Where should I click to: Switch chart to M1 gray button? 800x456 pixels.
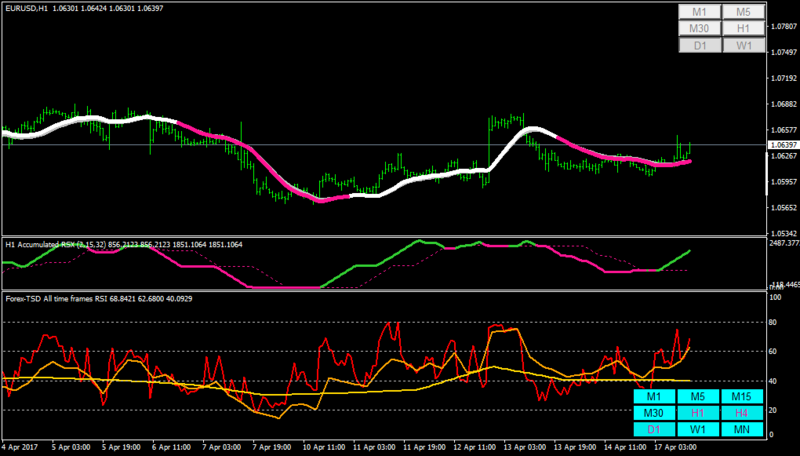tap(699, 12)
